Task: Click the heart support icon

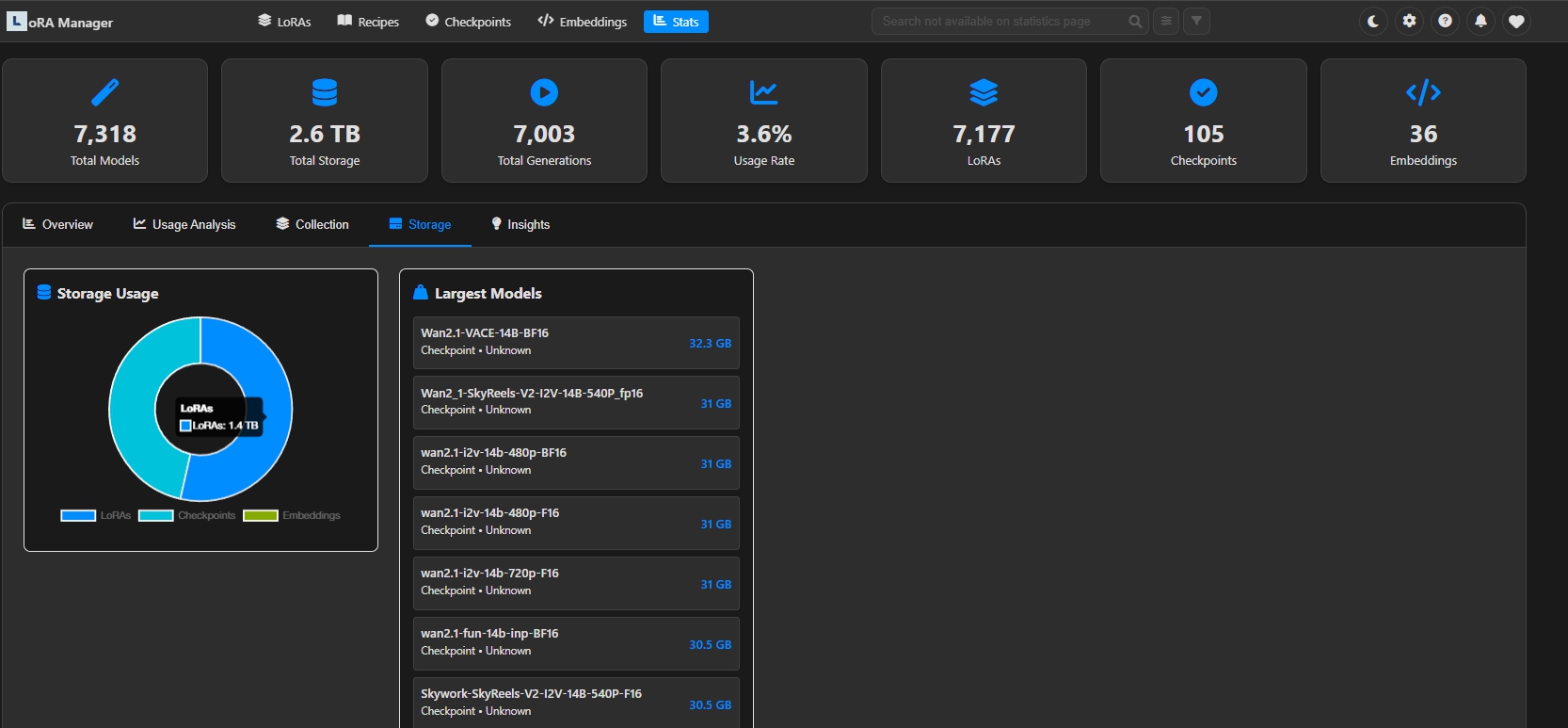Action: click(x=1516, y=21)
